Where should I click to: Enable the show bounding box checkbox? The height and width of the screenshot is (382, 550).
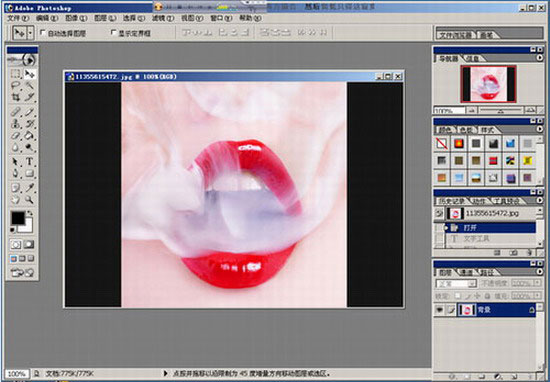[114, 33]
